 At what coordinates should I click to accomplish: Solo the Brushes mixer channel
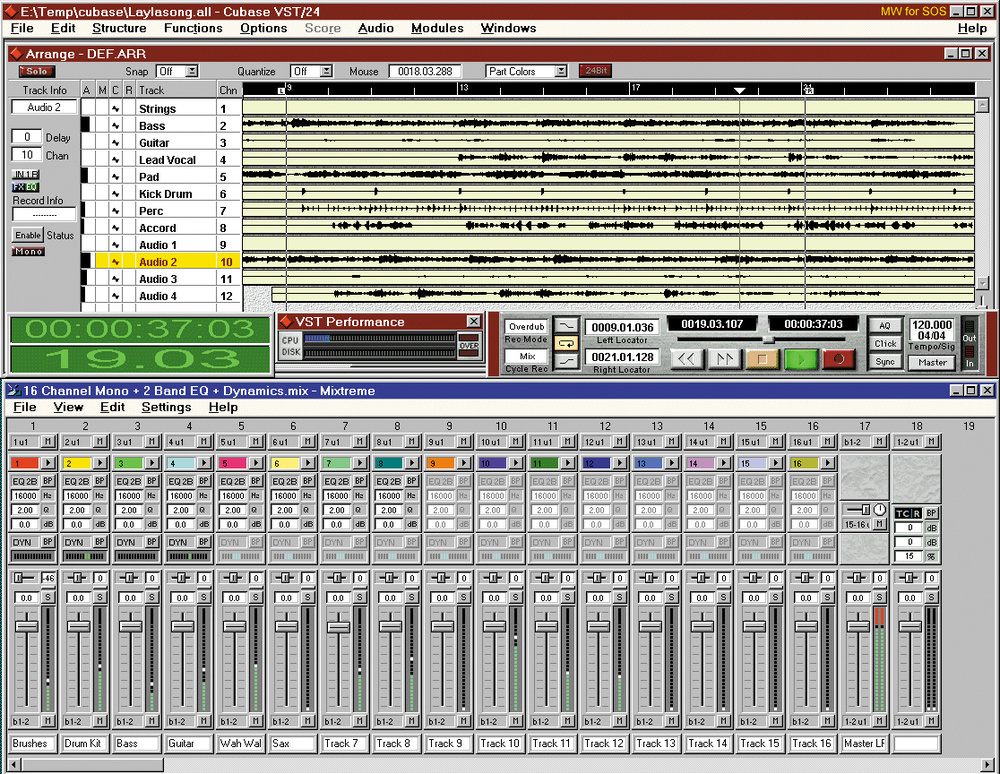(48, 597)
